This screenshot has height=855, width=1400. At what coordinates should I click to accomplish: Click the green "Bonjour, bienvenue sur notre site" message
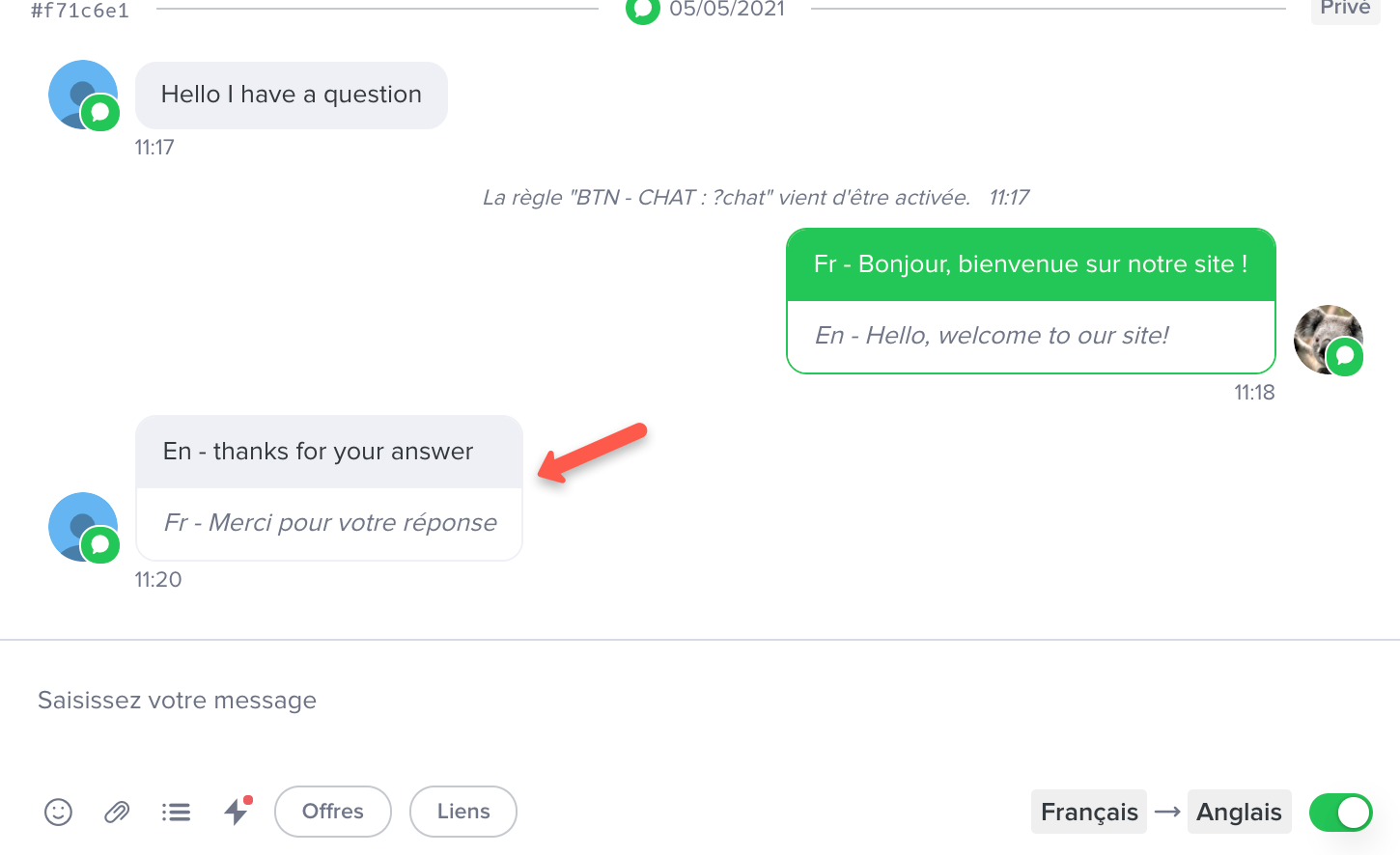[1030, 264]
